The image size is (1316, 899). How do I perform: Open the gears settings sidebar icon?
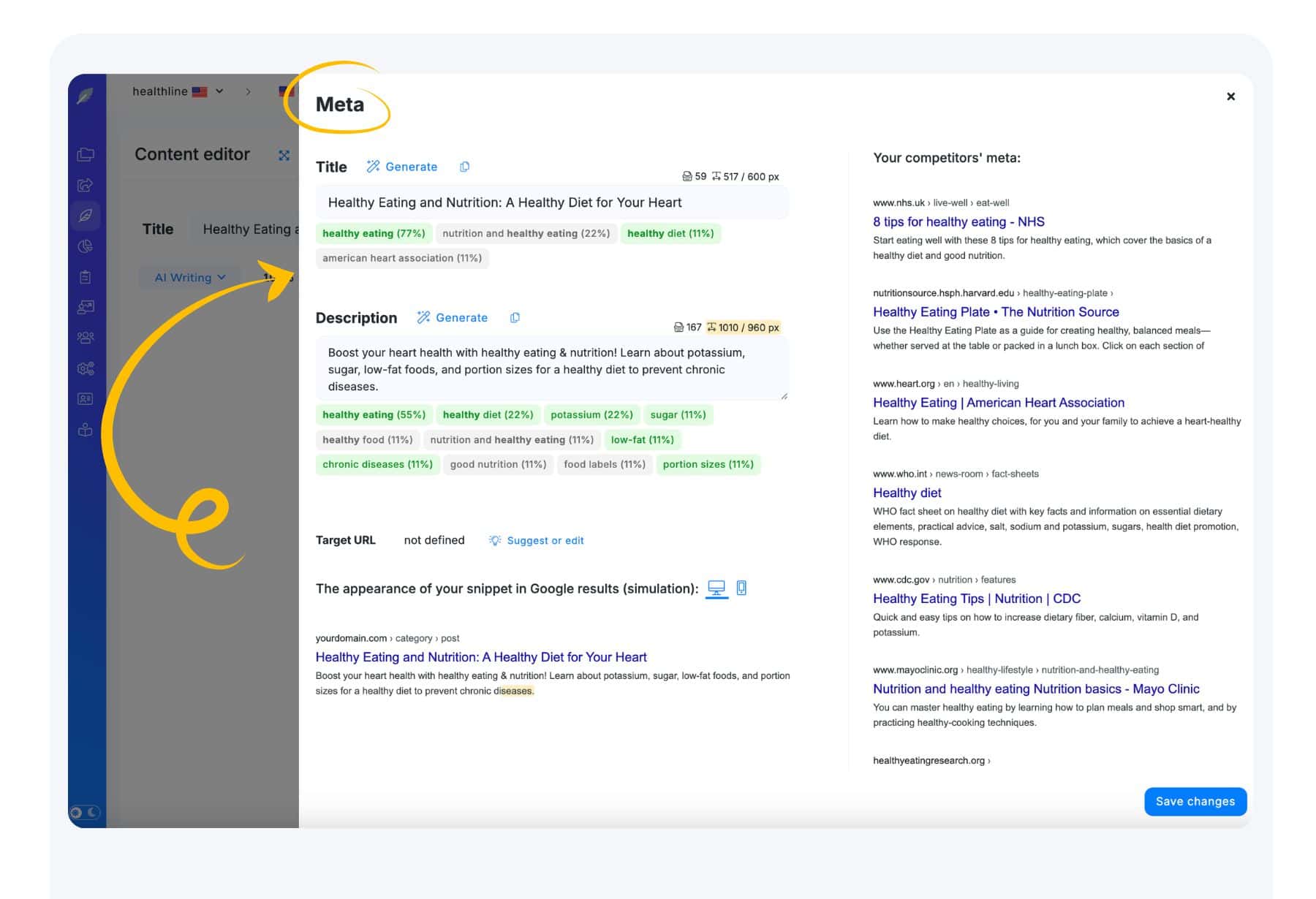[x=86, y=368]
